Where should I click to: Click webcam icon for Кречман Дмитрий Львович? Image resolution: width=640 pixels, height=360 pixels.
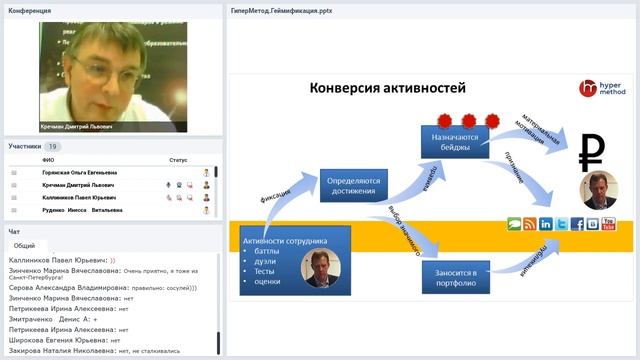click(179, 185)
